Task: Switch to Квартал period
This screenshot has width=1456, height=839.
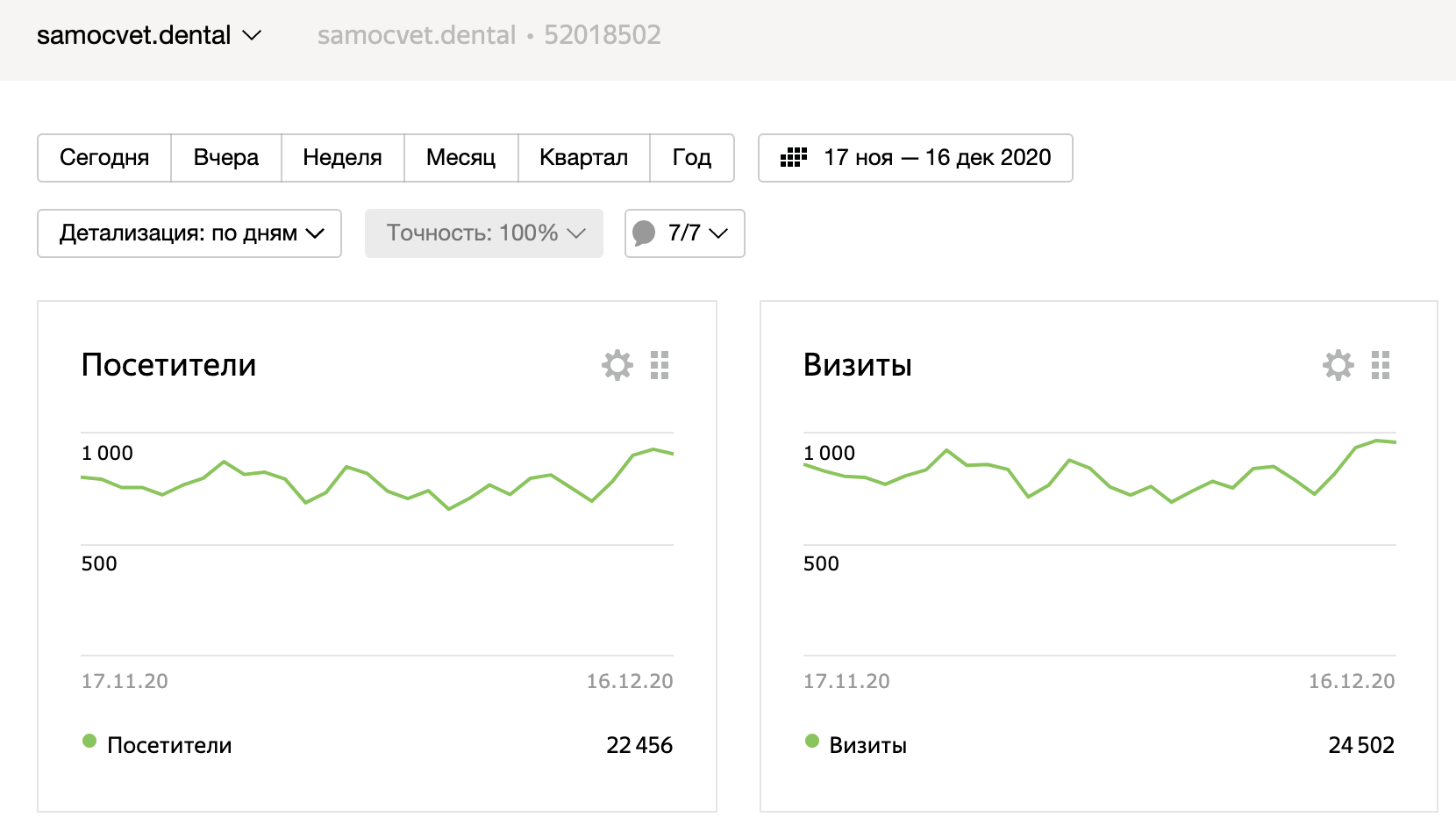Action: tap(583, 158)
